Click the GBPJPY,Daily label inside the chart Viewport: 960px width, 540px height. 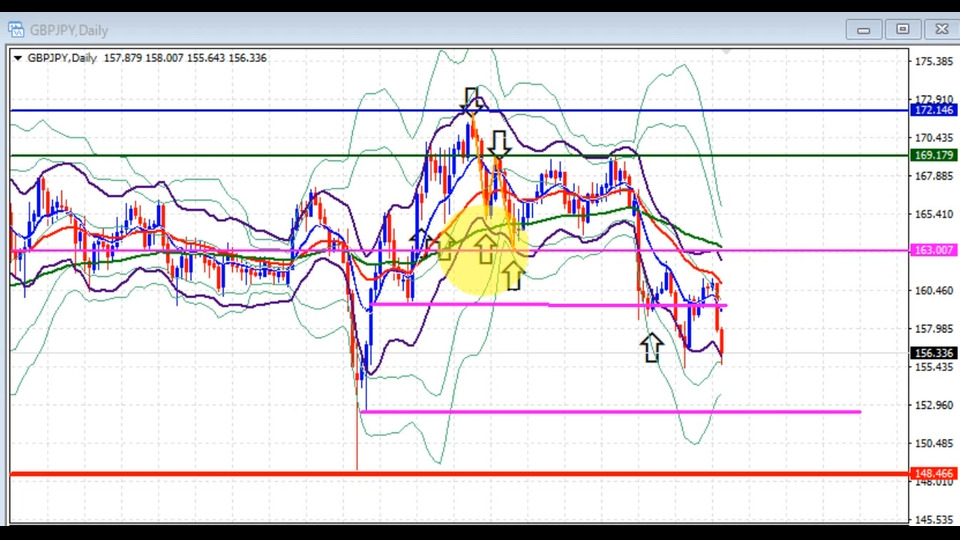coord(62,58)
